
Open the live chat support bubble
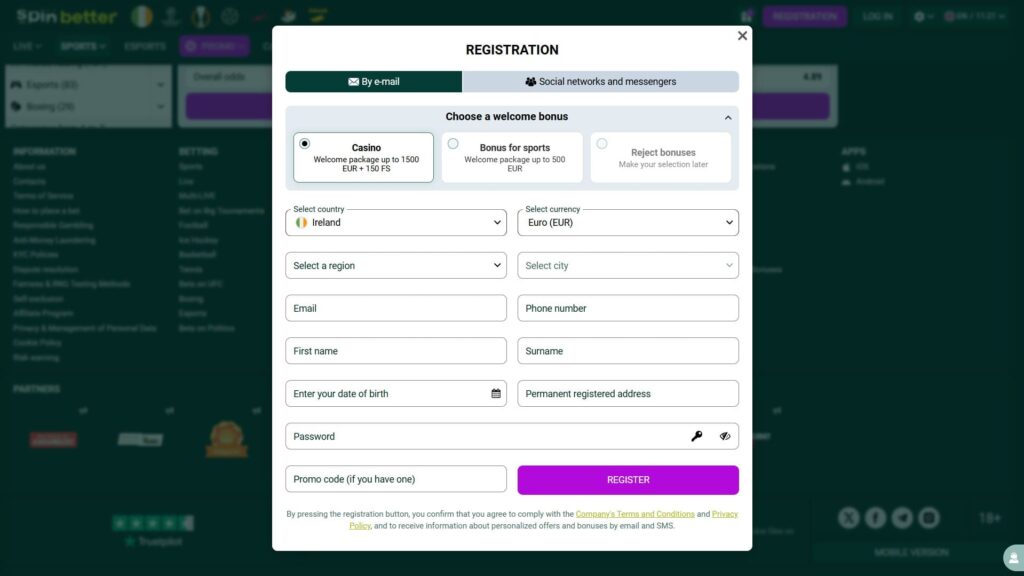coord(1010,557)
